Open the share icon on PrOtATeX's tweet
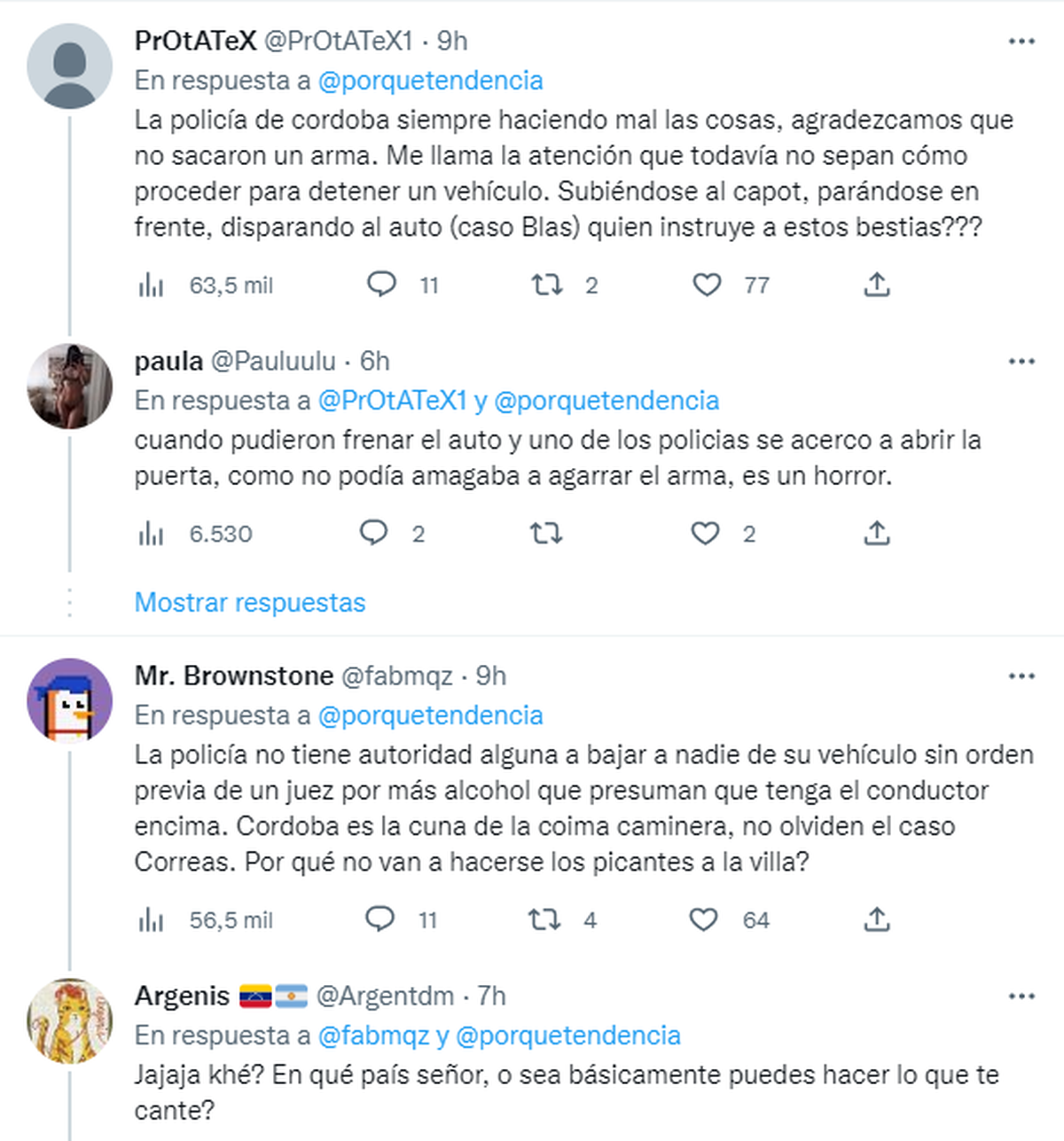Screen dimensions: 1064x1141 (x=877, y=285)
